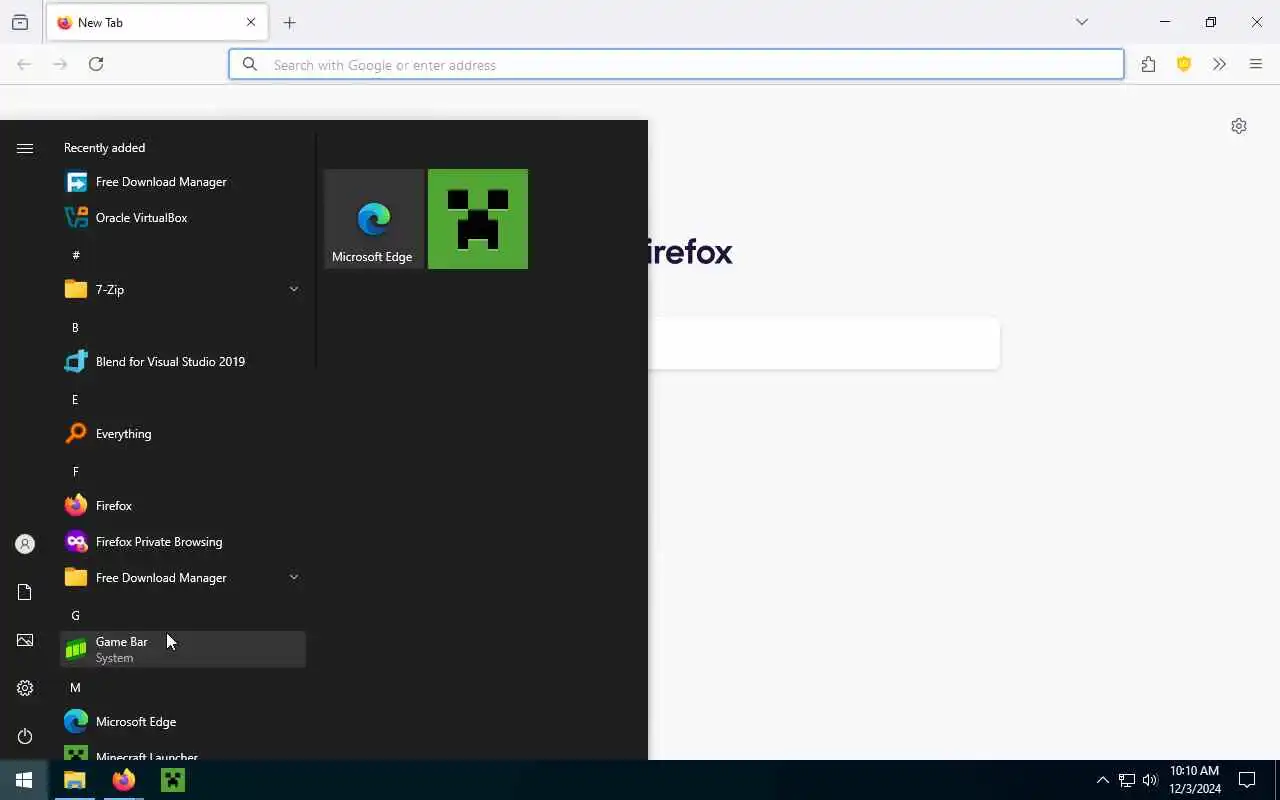Click the Minecraft creeper pinned tile
1280x800 pixels.
tap(478, 219)
